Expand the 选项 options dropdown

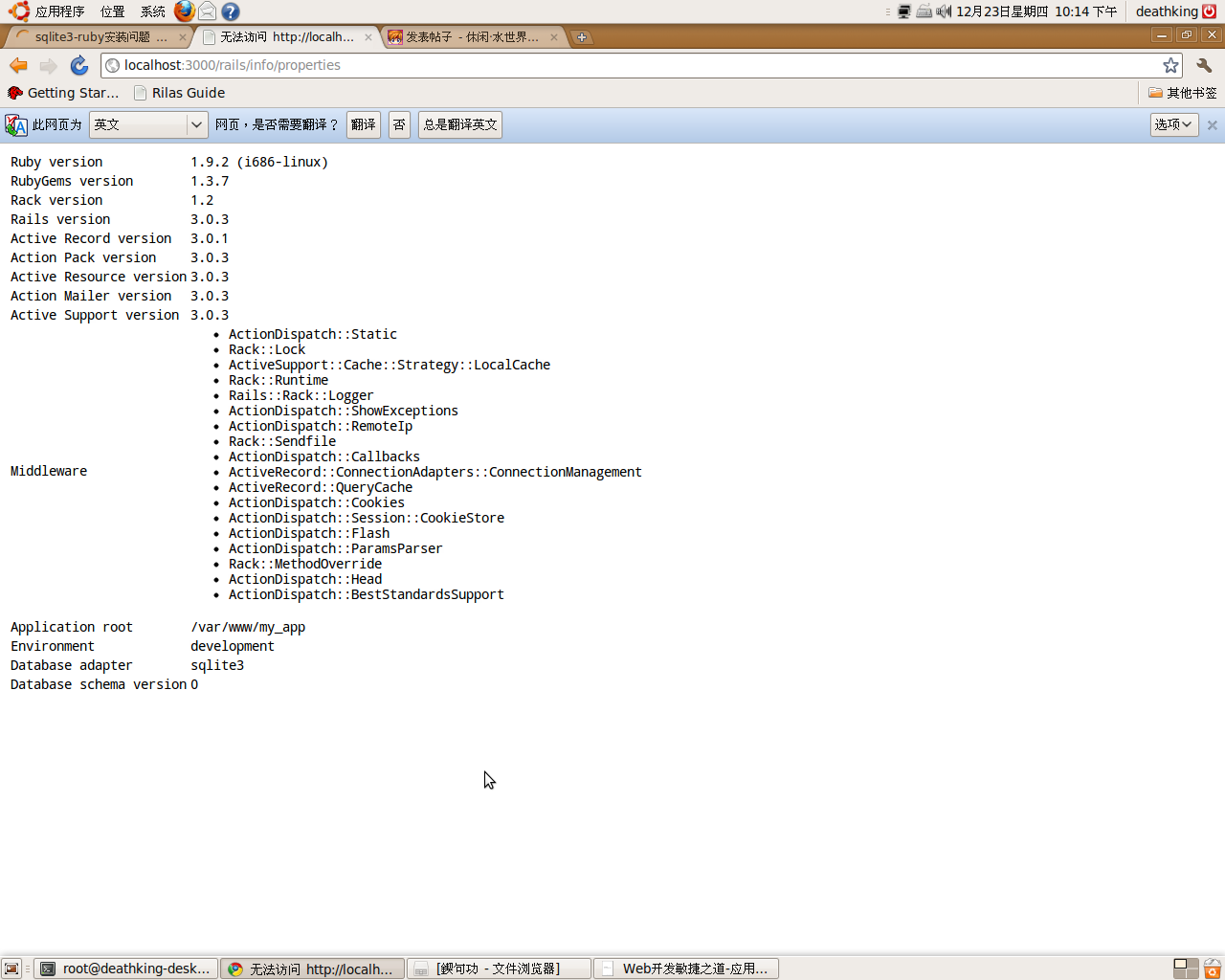1174,124
